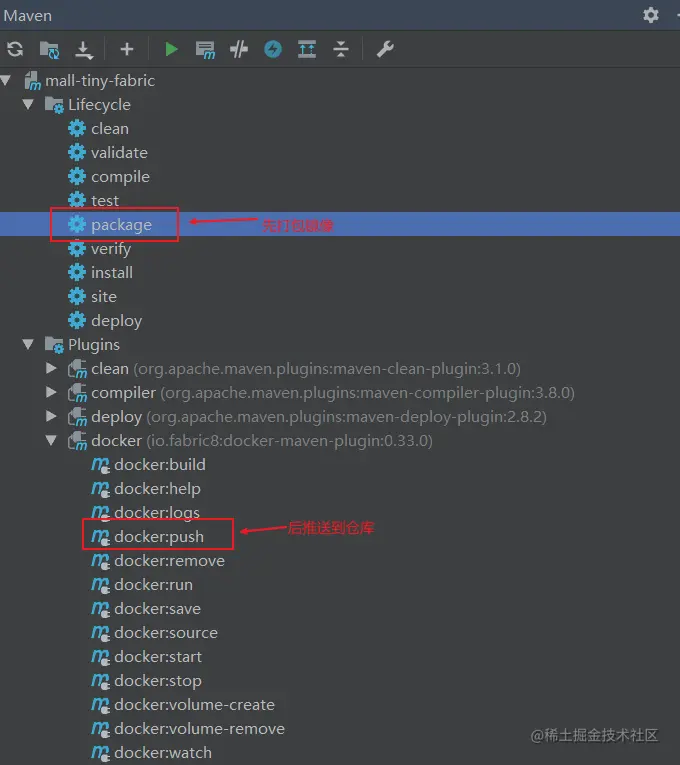Click docker:run goal icon
The image size is (680, 765).
pyautogui.click(x=100, y=585)
